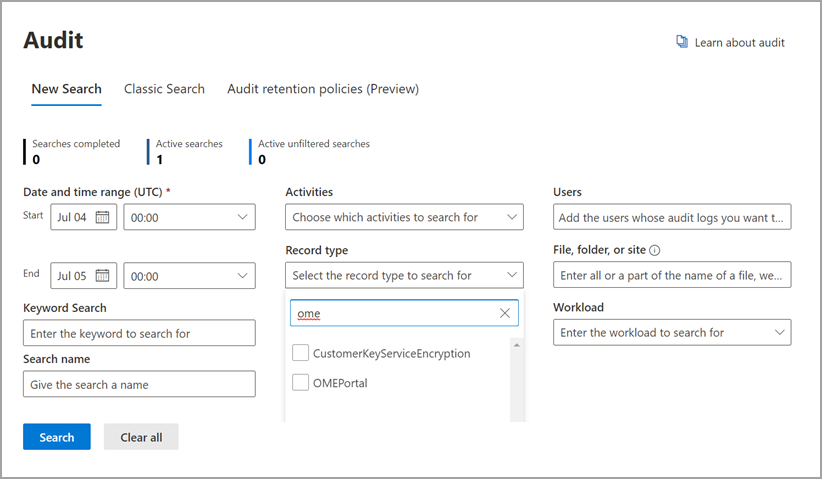Image resolution: width=822 pixels, height=479 pixels.
Task: Tick the OMEPortal record type checkbox
Action: 301,382
